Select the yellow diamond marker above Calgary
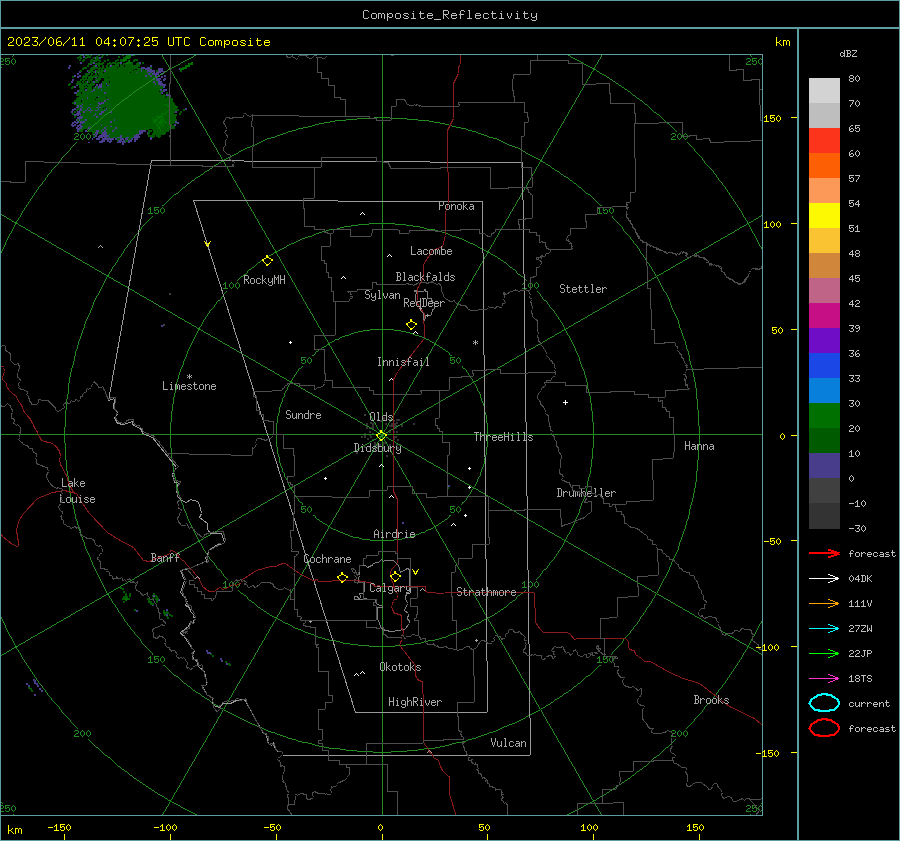900x841 pixels. tap(395, 576)
